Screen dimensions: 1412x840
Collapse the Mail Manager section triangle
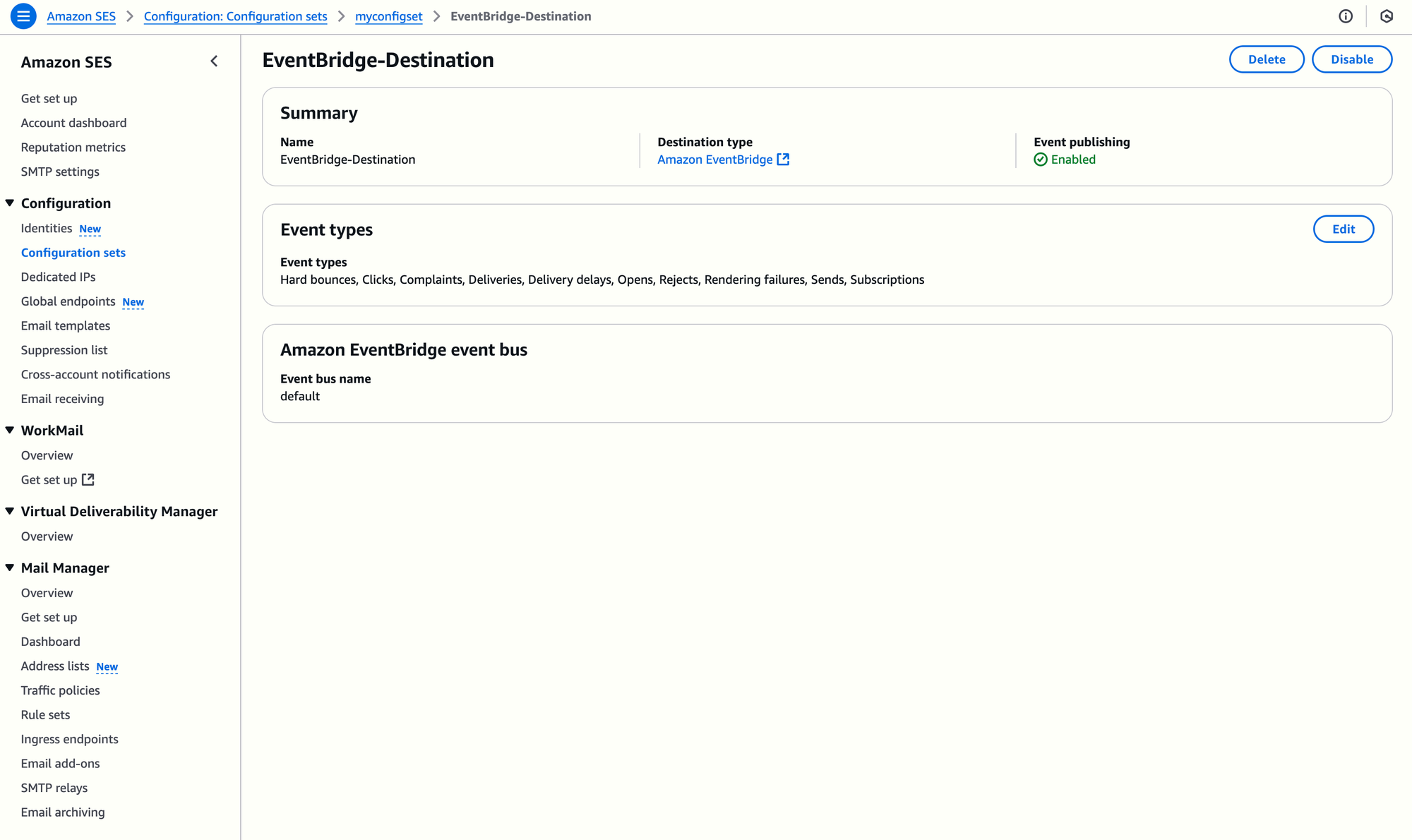(10, 568)
